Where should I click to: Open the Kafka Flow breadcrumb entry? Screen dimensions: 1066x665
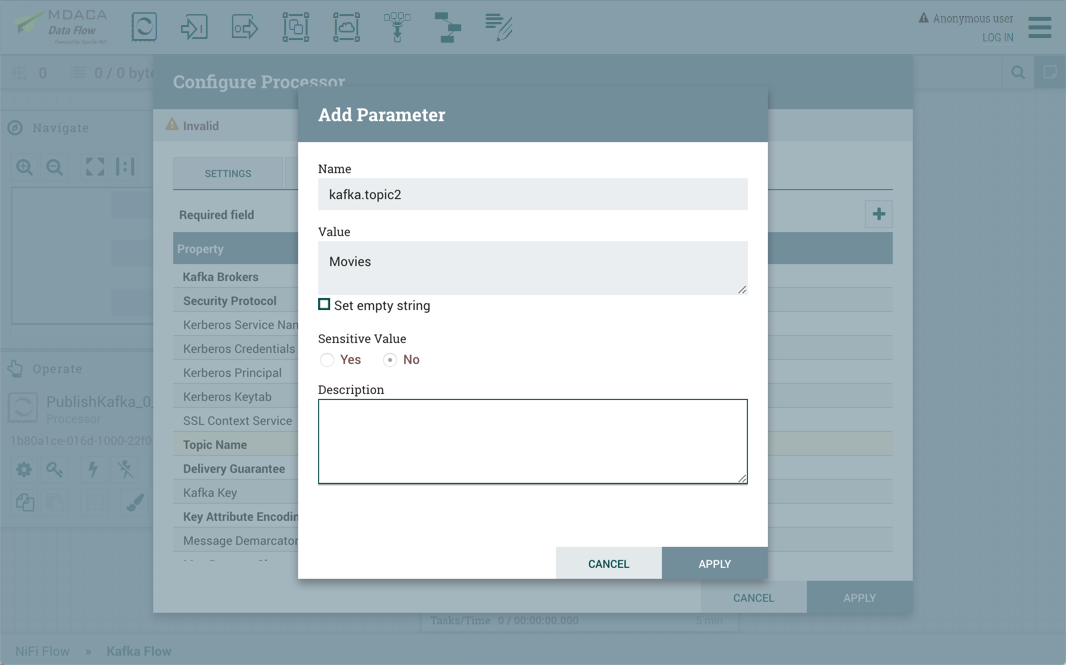[x=139, y=651]
